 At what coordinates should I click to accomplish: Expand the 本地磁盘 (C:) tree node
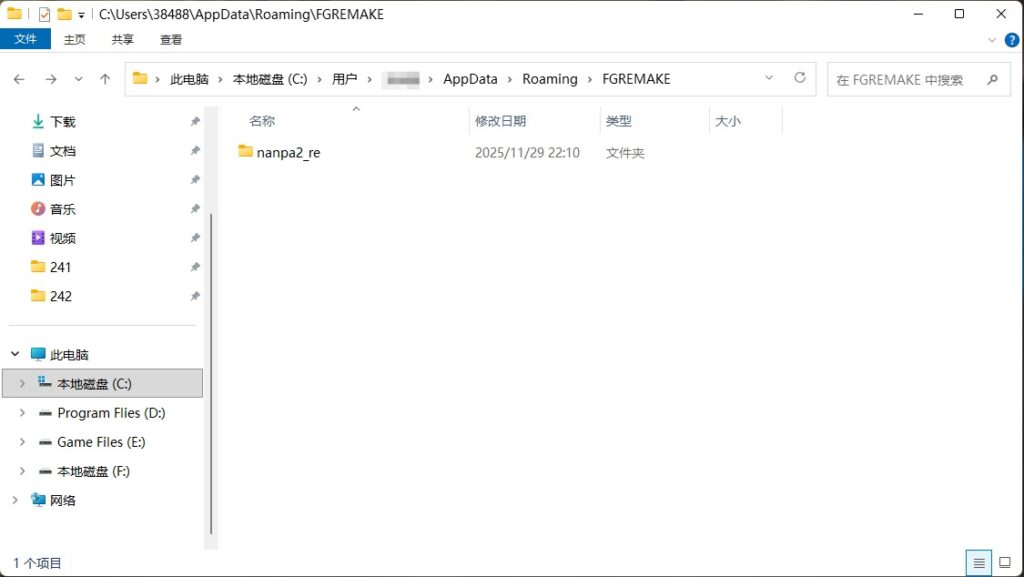(22, 384)
